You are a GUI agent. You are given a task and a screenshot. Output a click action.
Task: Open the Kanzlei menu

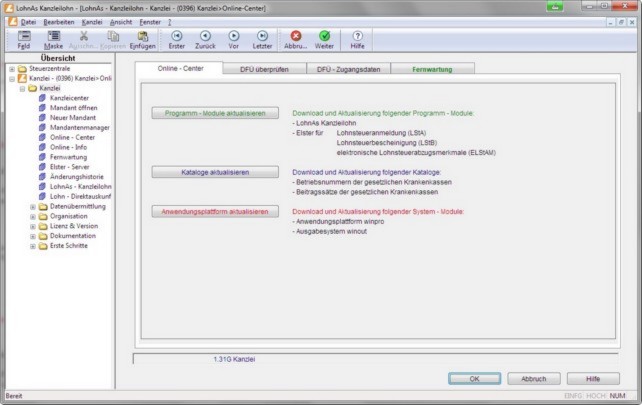pyautogui.click(x=92, y=22)
